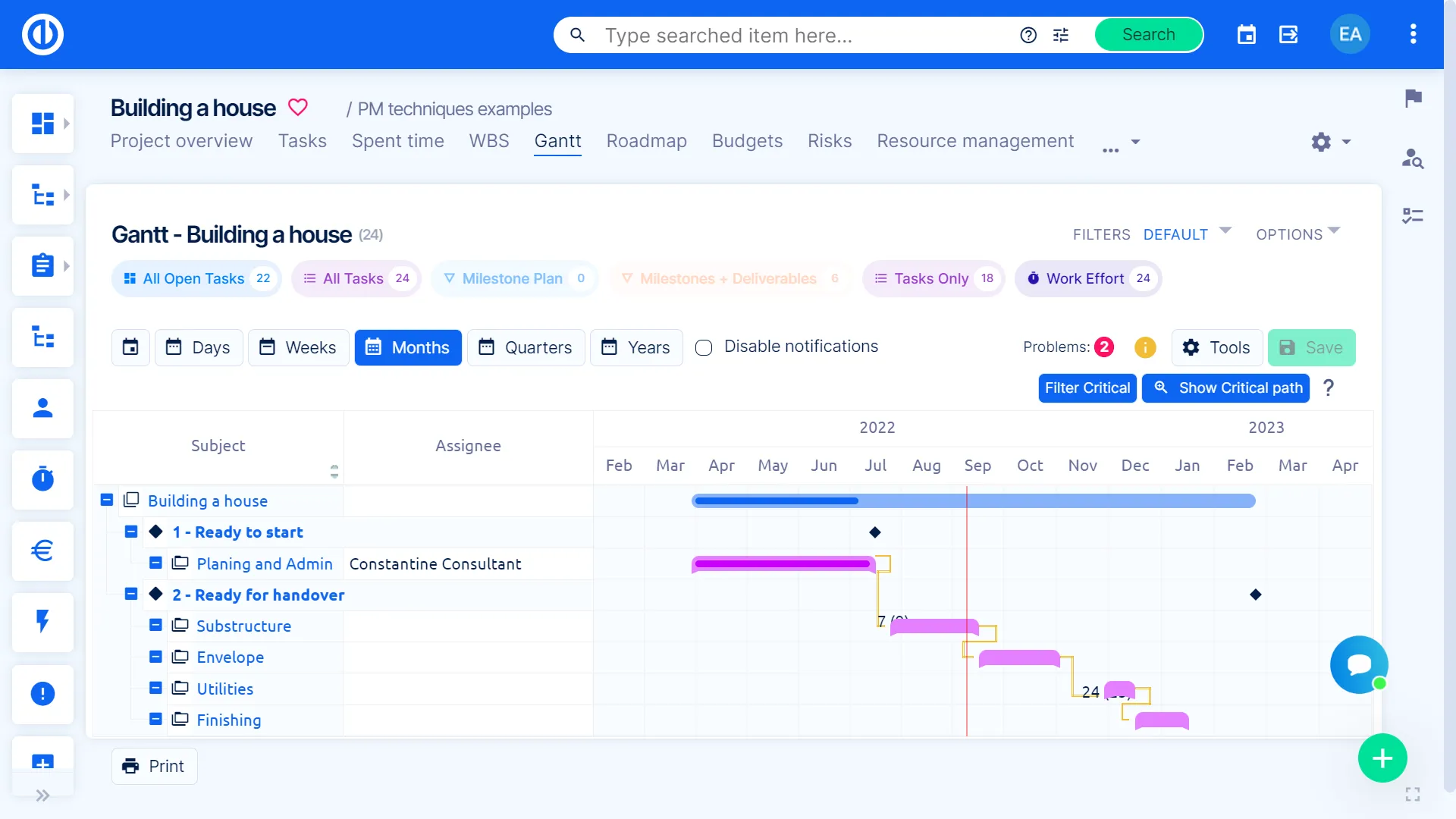Open the chat bubble widget

[1359, 664]
